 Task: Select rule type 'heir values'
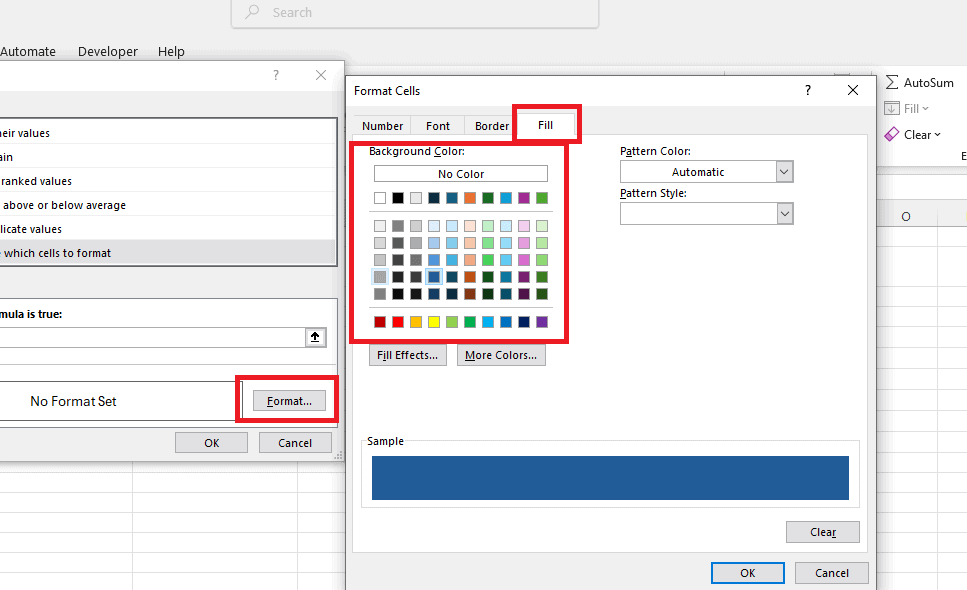167,133
